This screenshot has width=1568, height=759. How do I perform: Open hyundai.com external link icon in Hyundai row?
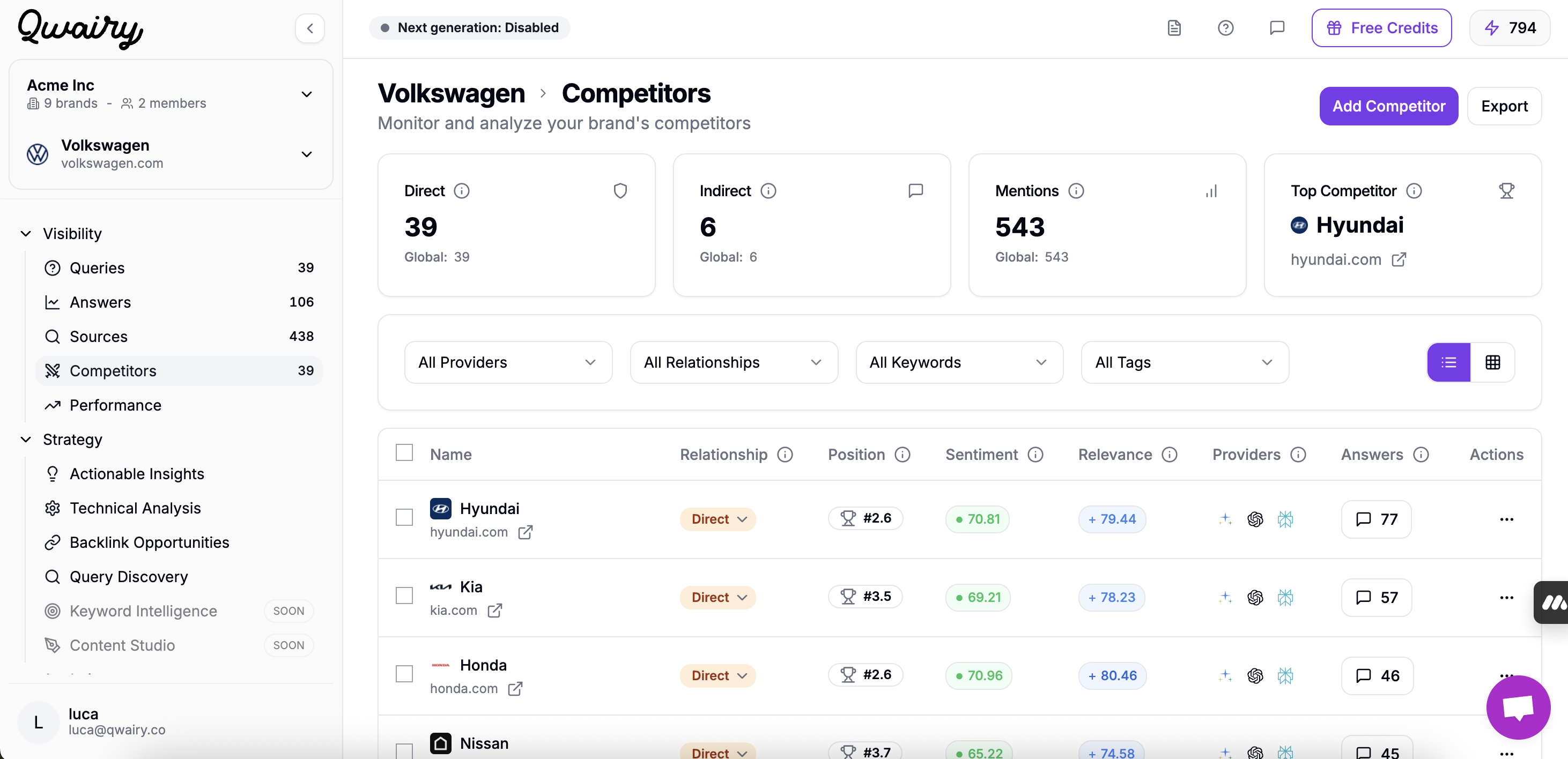point(526,533)
